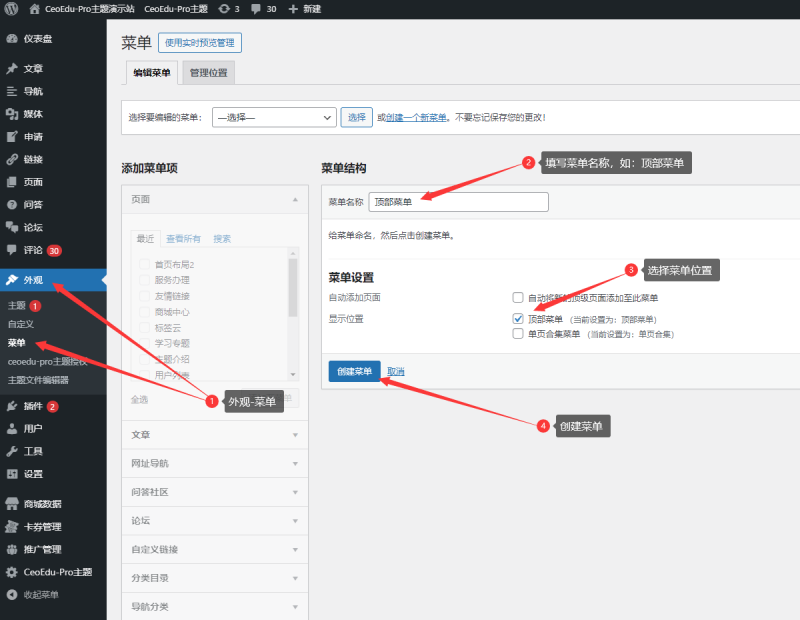Click the WordPress logo icon
800x620 pixels.
11,8
